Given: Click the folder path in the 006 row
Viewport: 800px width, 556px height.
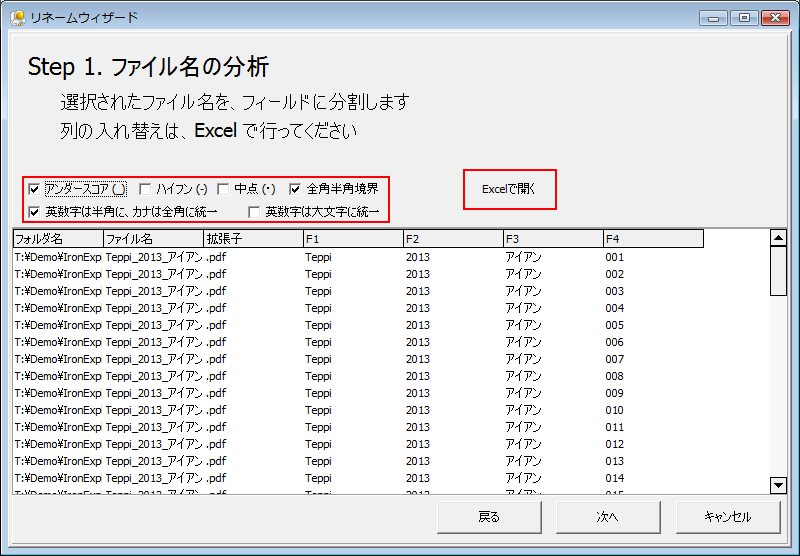Looking at the screenshot, I should (x=58, y=342).
